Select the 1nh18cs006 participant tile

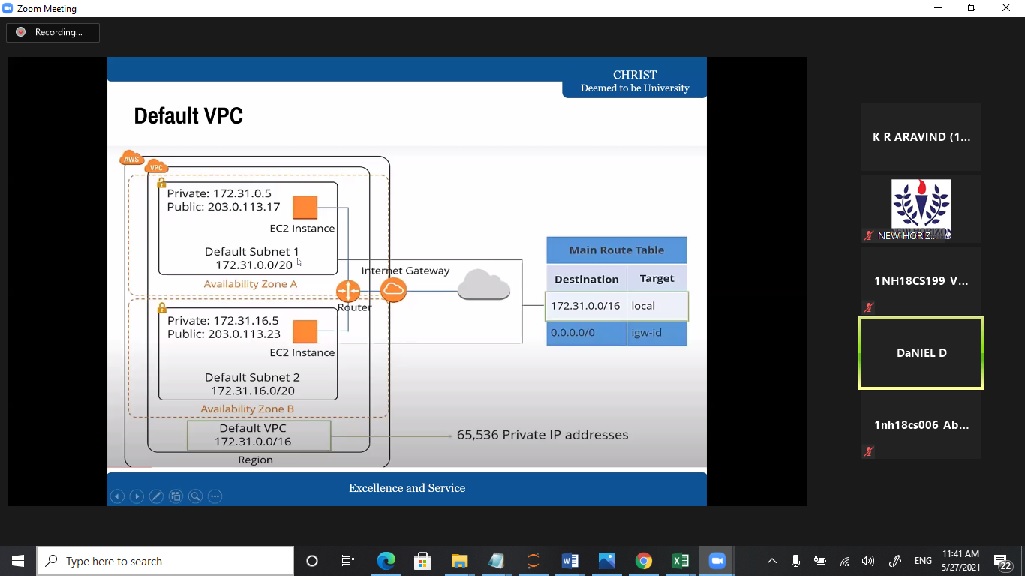point(920,425)
